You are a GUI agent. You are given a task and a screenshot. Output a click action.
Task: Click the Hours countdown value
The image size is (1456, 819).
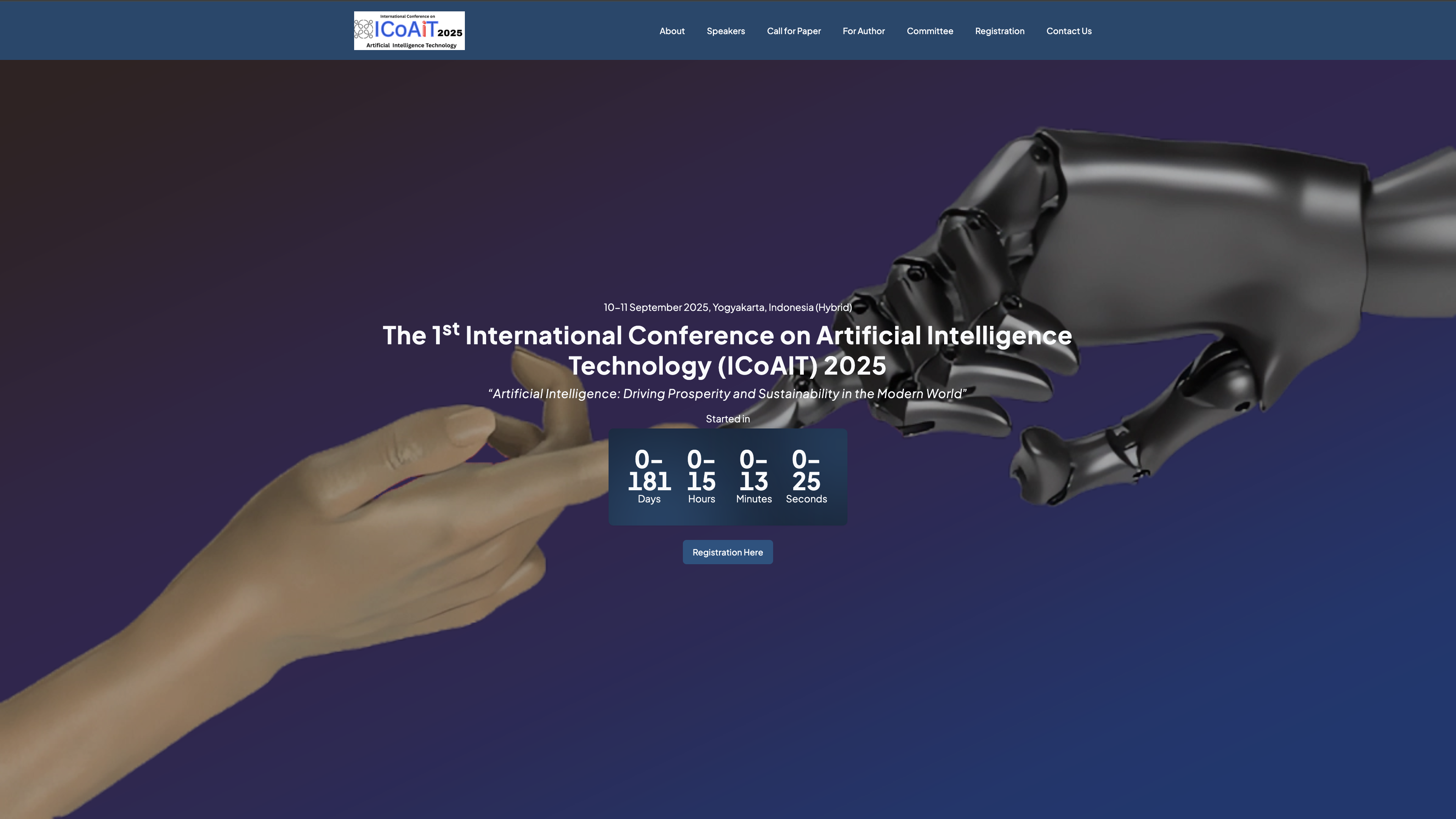pos(701,470)
